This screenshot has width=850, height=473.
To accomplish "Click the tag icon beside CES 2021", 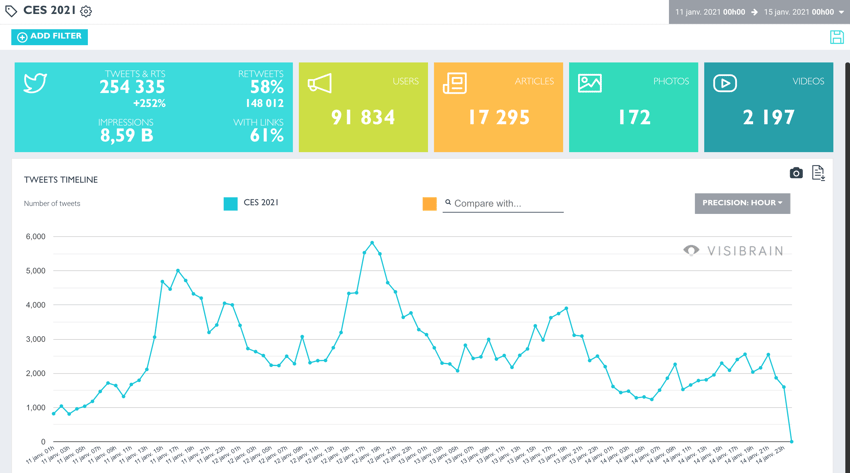I will pyautogui.click(x=11, y=12).
